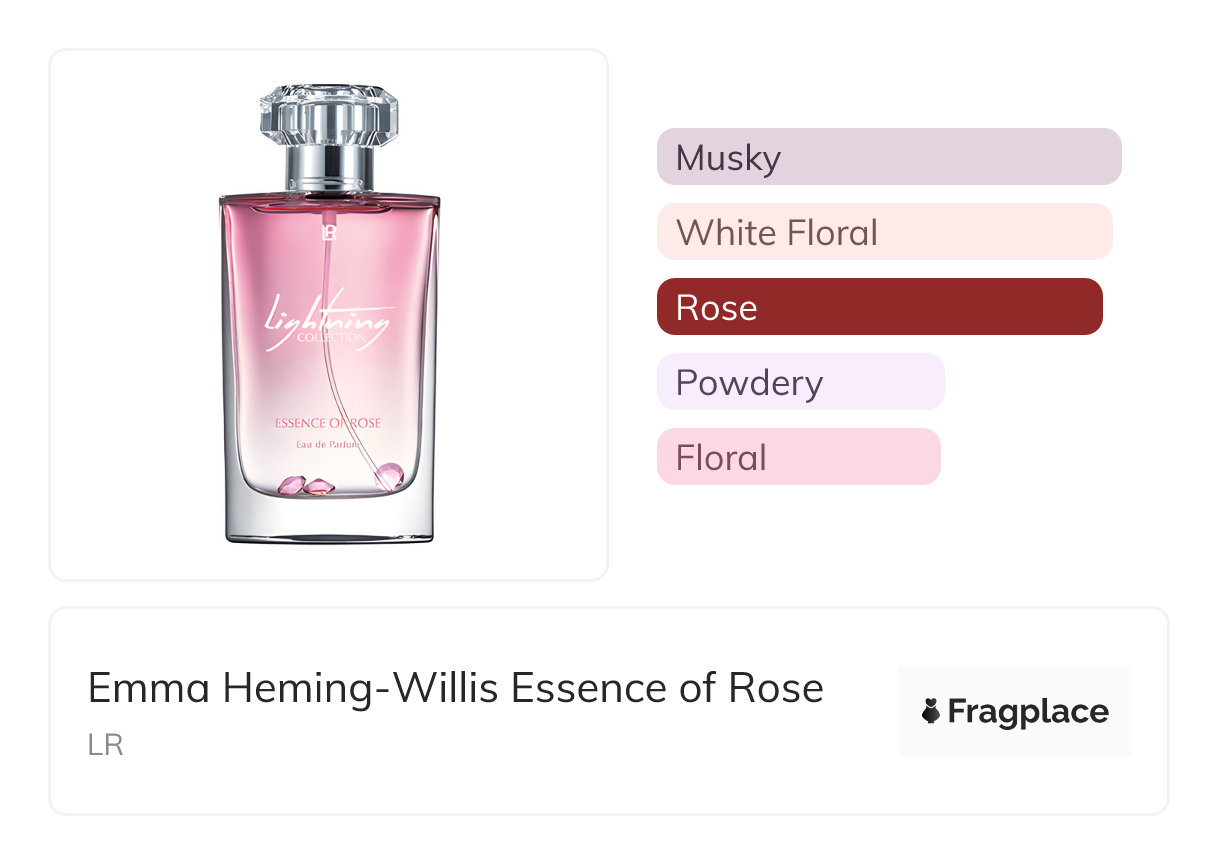Select the dark red Rose accord bar
This screenshot has width=1218, height=864.
pos(879,307)
